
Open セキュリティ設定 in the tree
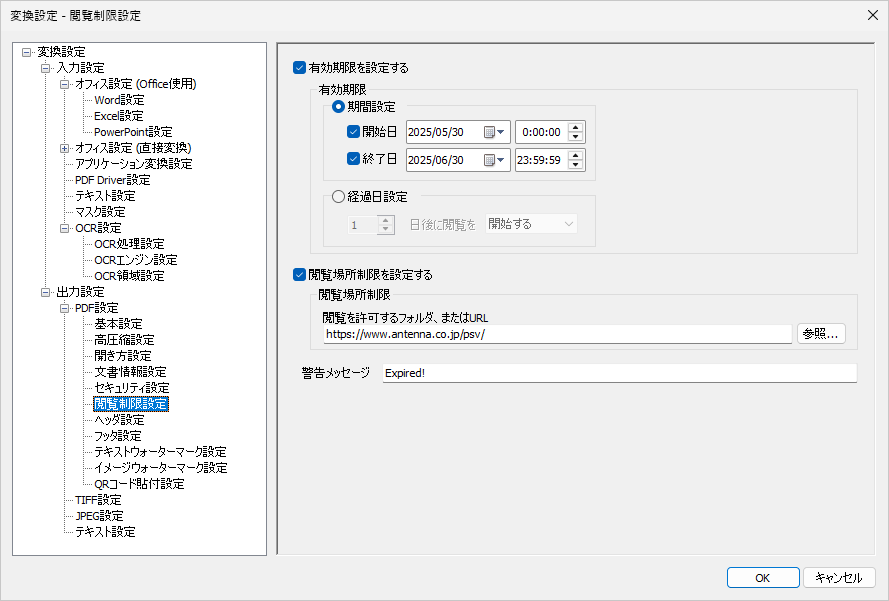pos(131,388)
